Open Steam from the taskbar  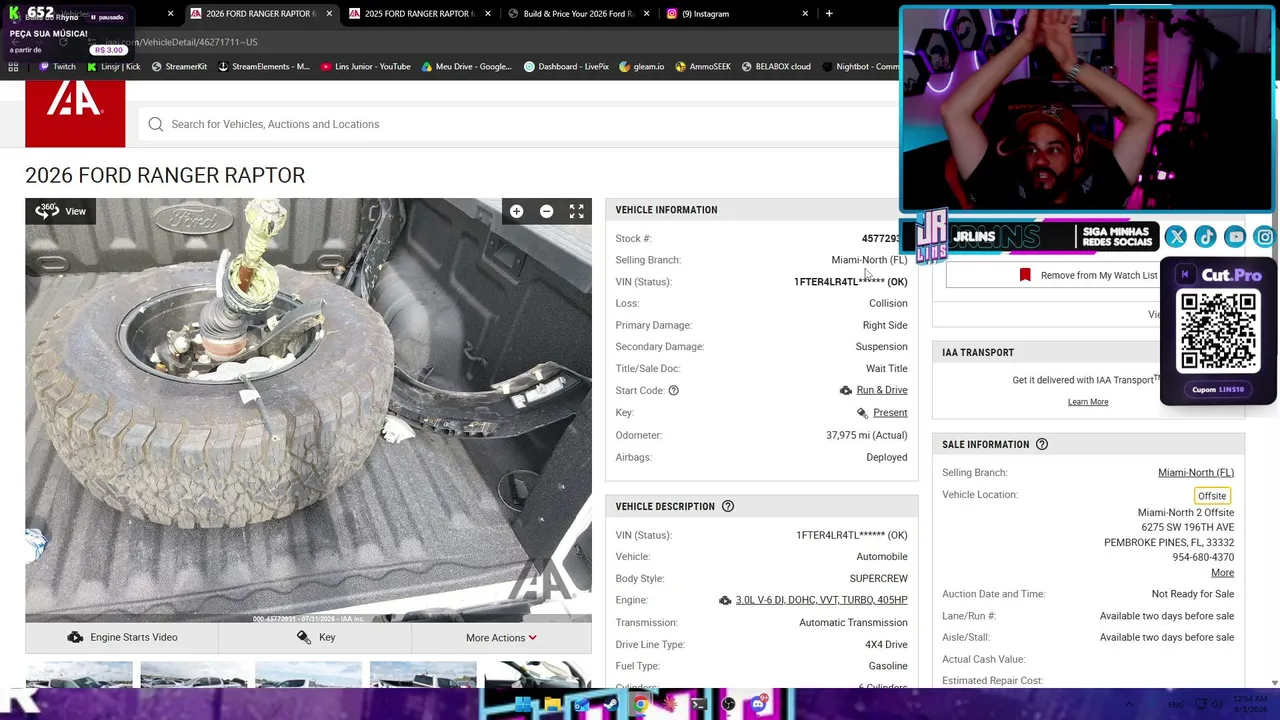click(611, 705)
